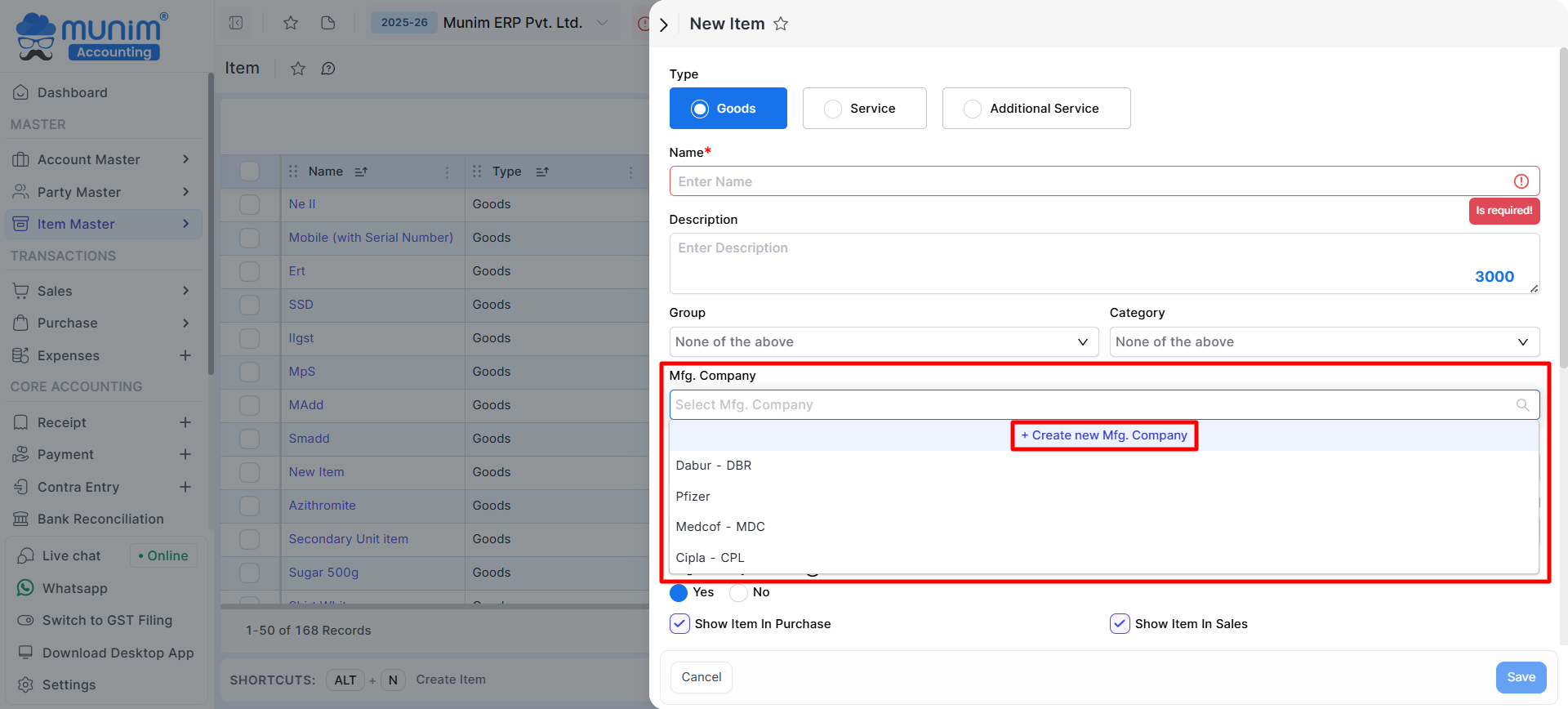Open the Category dropdown
The width and height of the screenshot is (1568, 709).
tap(1323, 342)
